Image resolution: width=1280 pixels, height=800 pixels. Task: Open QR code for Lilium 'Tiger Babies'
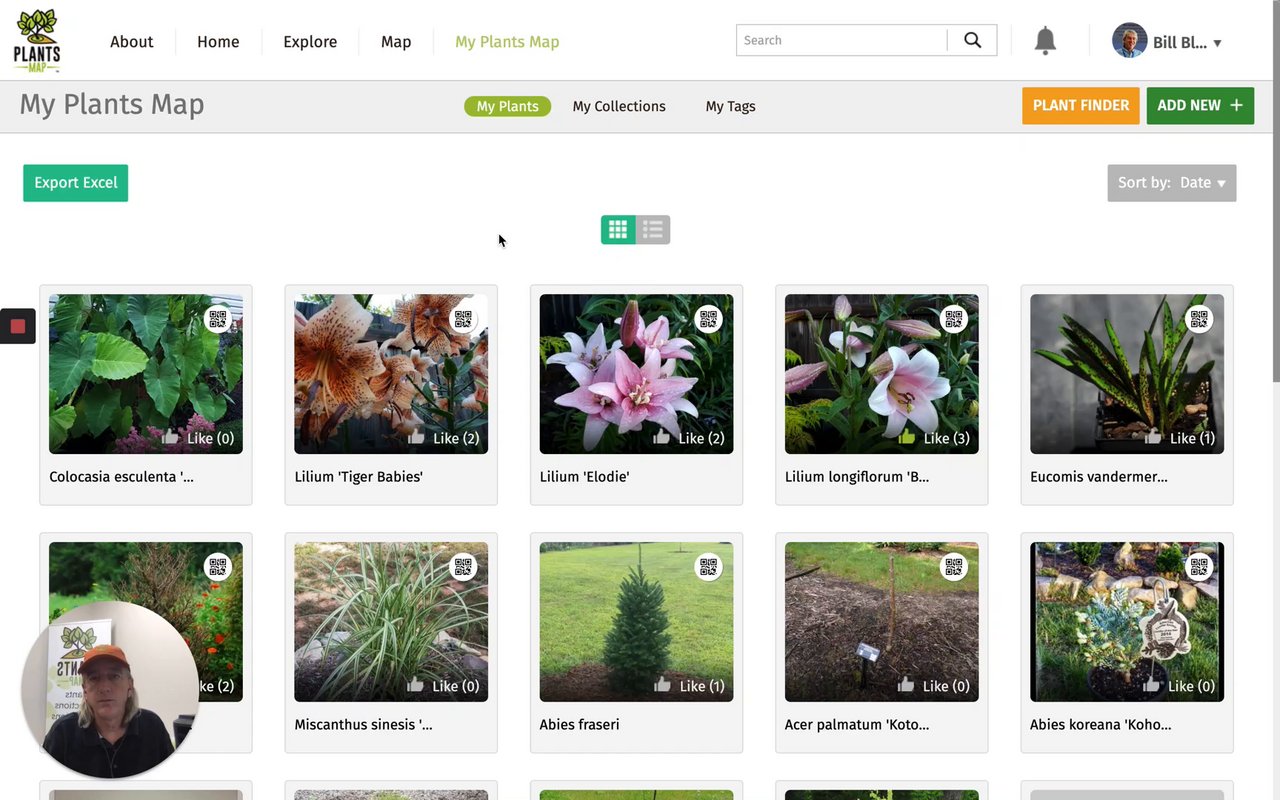(x=463, y=319)
